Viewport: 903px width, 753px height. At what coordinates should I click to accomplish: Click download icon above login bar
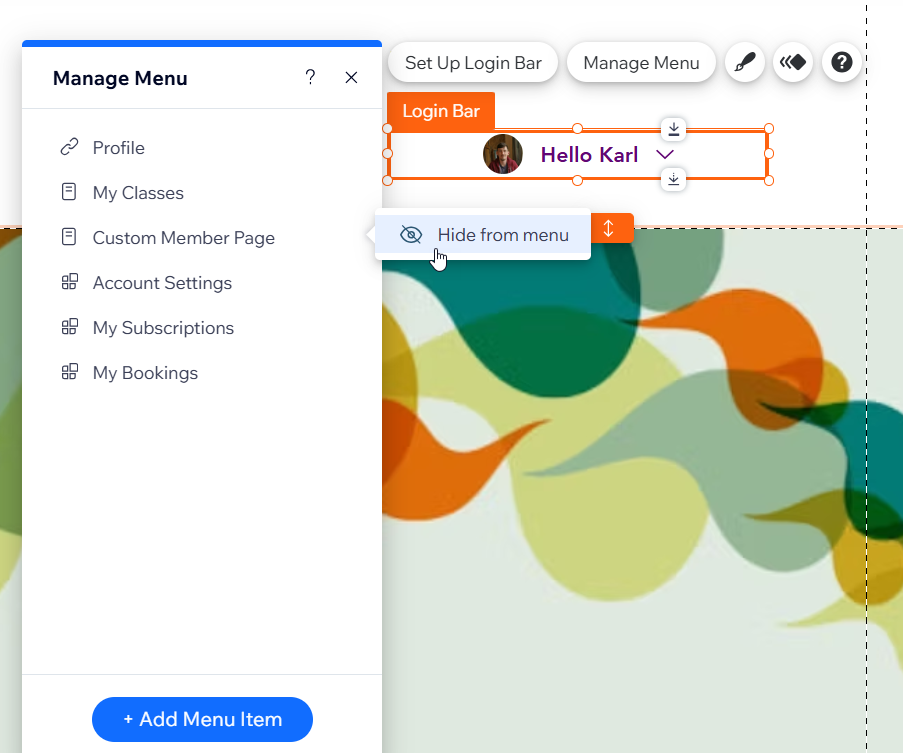point(674,128)
